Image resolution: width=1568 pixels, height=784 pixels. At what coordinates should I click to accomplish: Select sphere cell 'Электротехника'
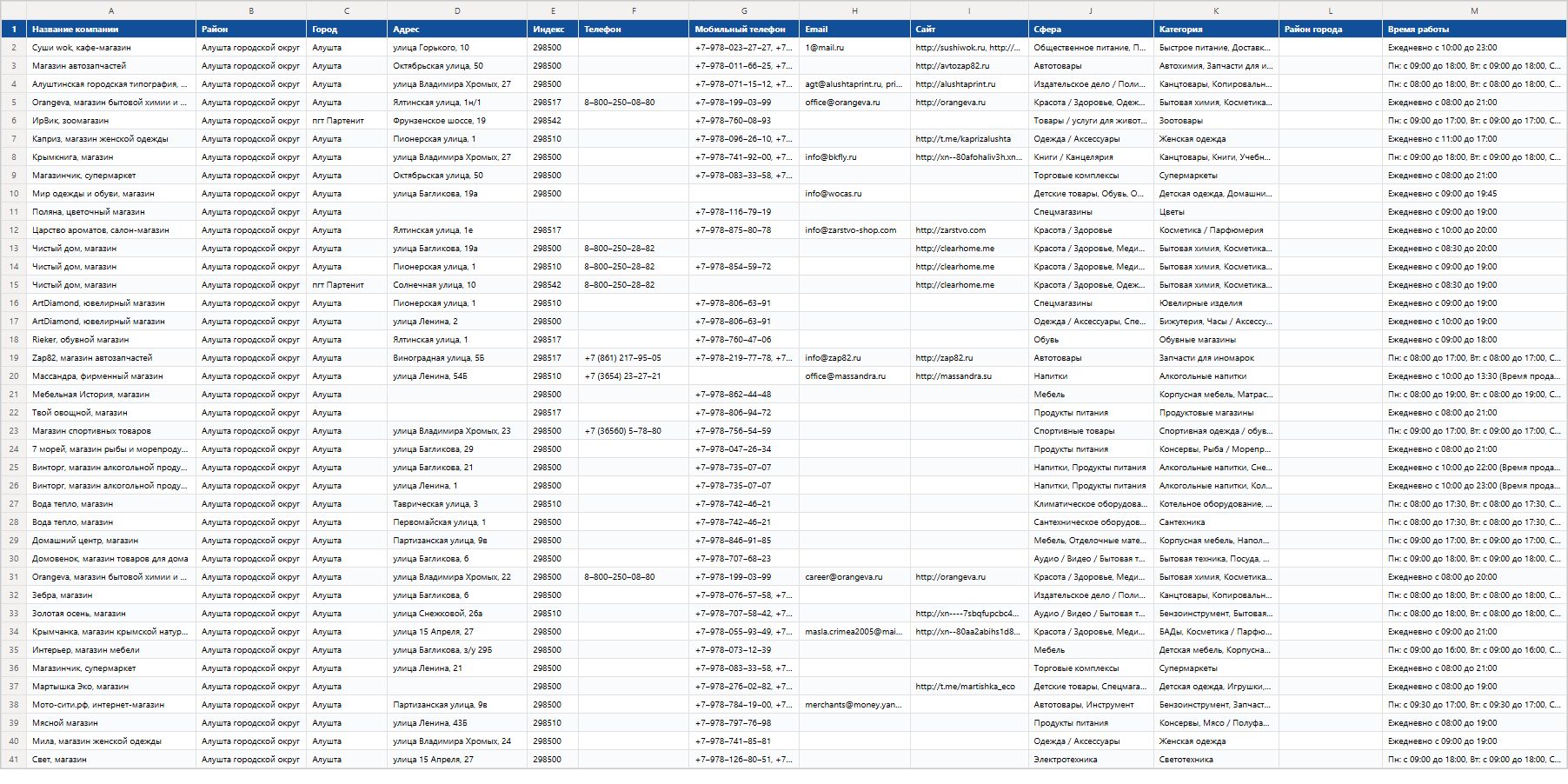(x=1091, y=760)
